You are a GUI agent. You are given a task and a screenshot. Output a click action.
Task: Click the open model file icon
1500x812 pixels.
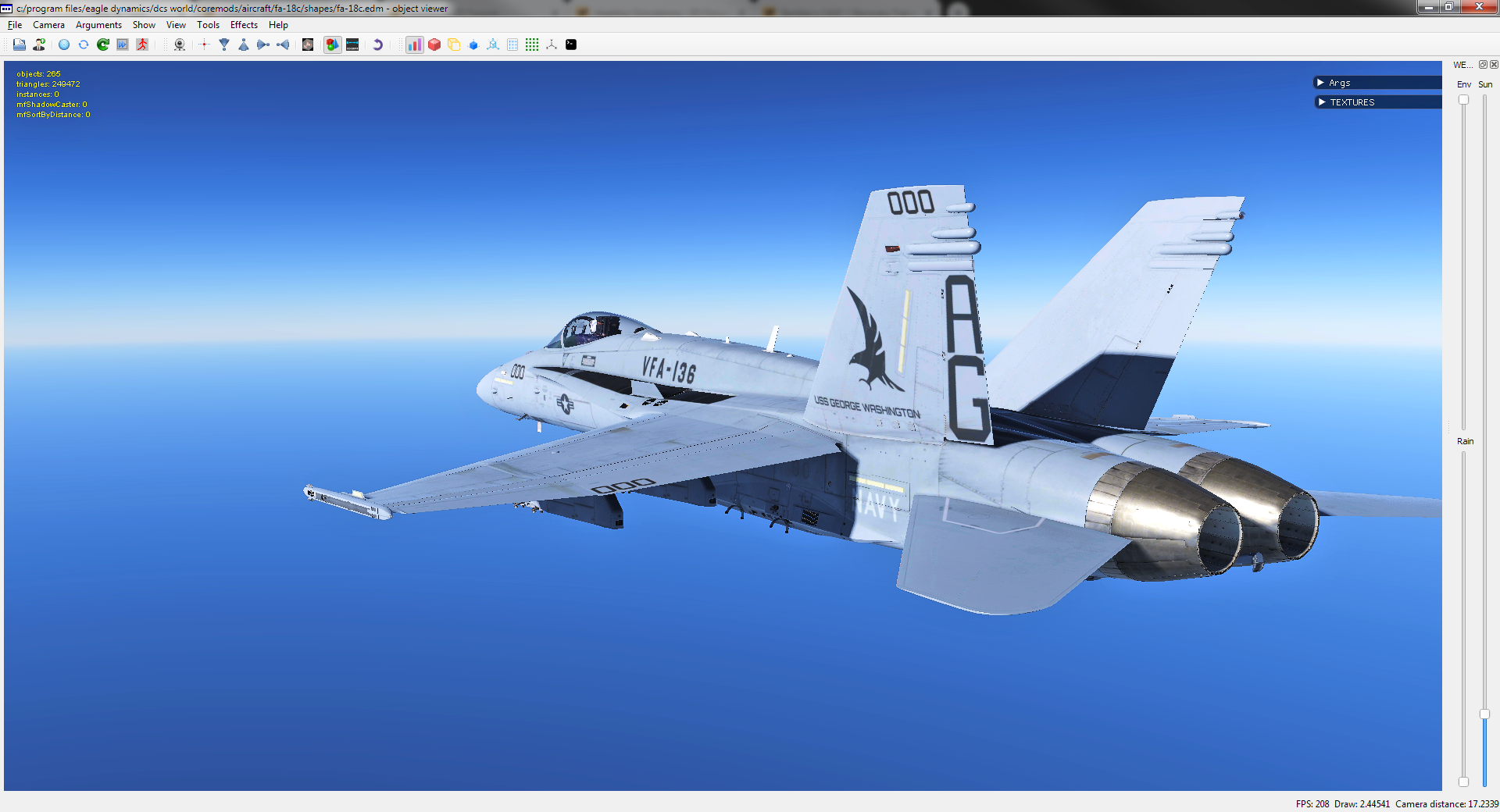click(20, 45)
